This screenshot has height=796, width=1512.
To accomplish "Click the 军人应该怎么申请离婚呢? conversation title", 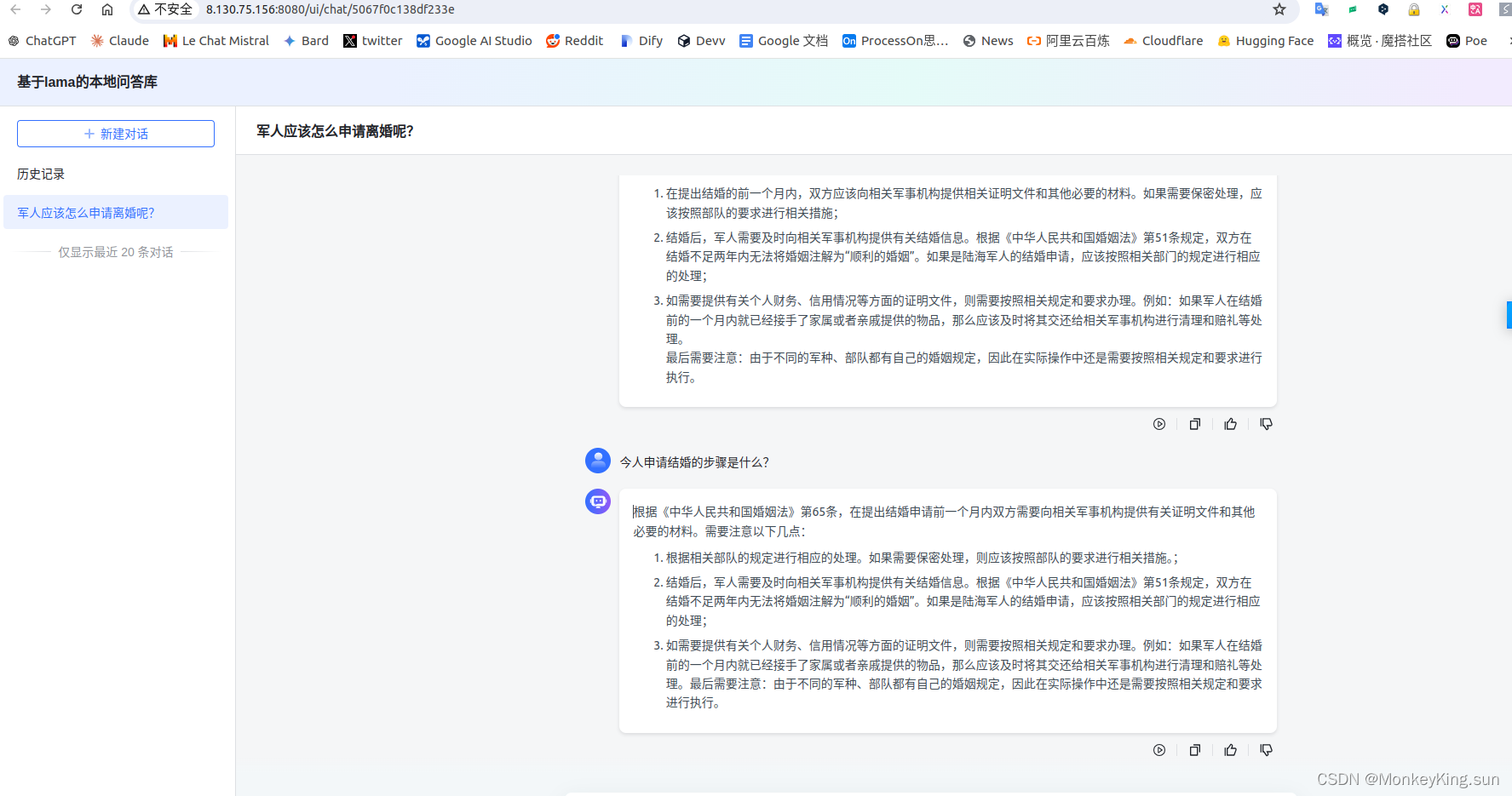I will (x=335, y=131).
